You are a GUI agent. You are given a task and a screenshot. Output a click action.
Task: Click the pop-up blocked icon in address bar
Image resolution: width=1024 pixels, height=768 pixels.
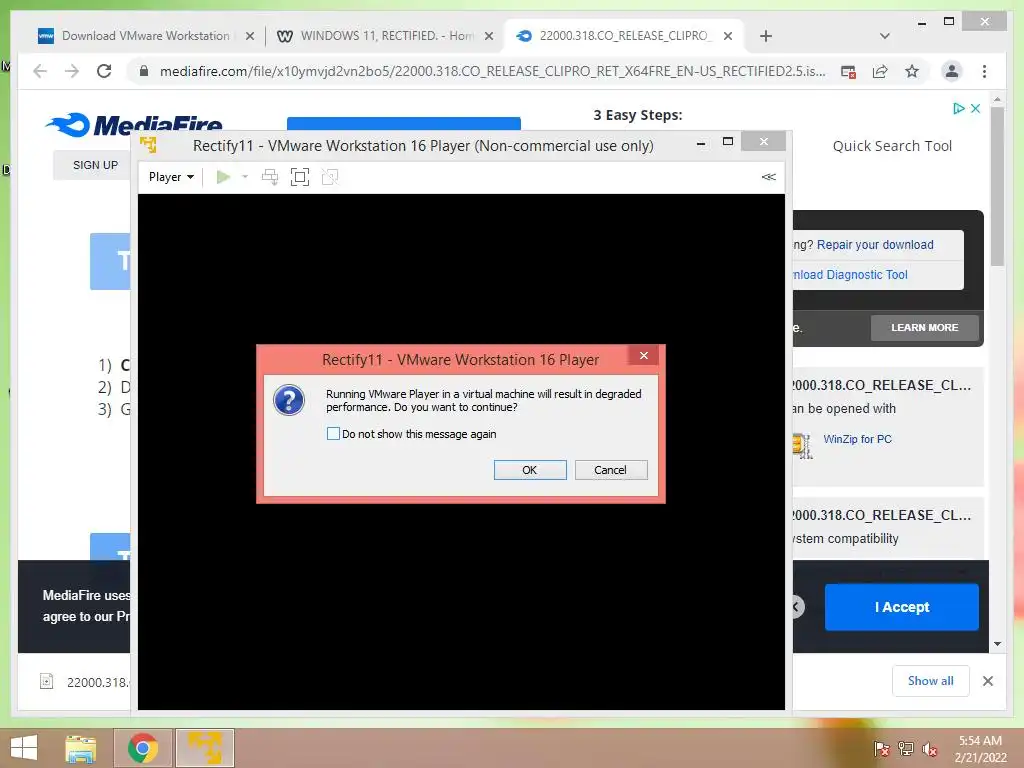[848, 71]
